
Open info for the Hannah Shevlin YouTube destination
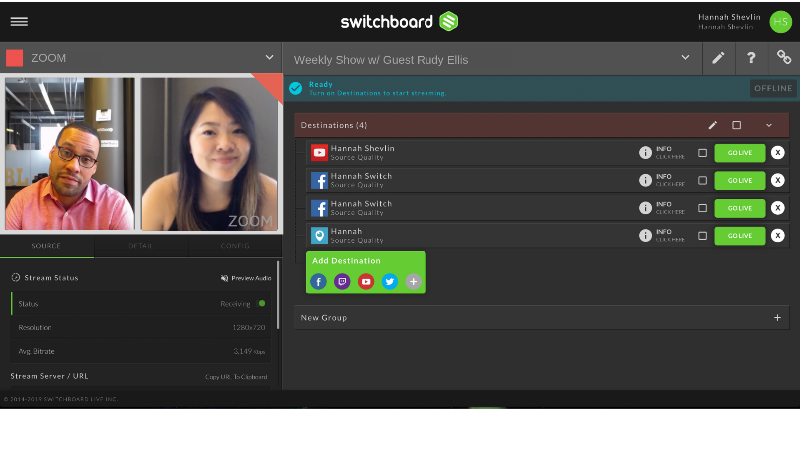[645, 153]
